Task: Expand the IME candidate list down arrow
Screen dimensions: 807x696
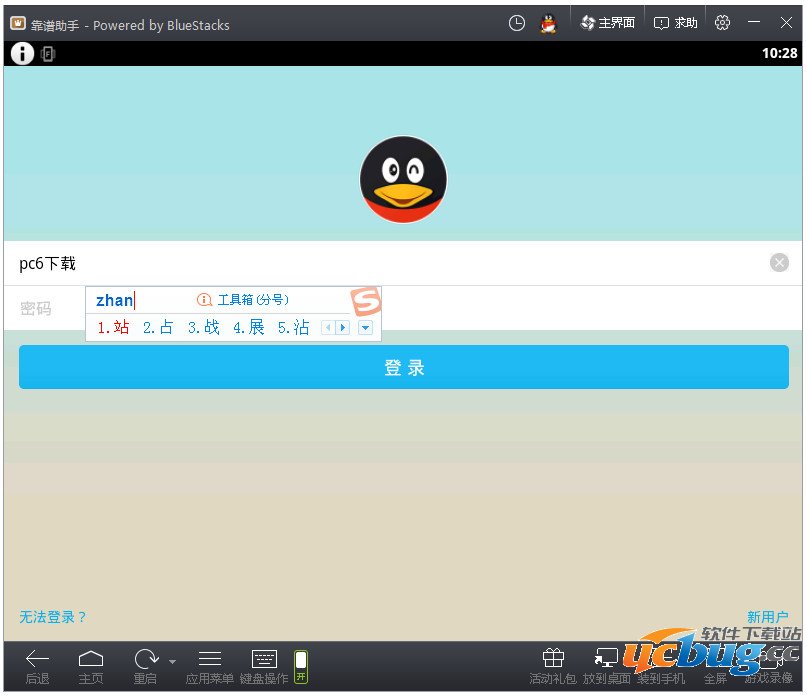Action: (365, 328)
